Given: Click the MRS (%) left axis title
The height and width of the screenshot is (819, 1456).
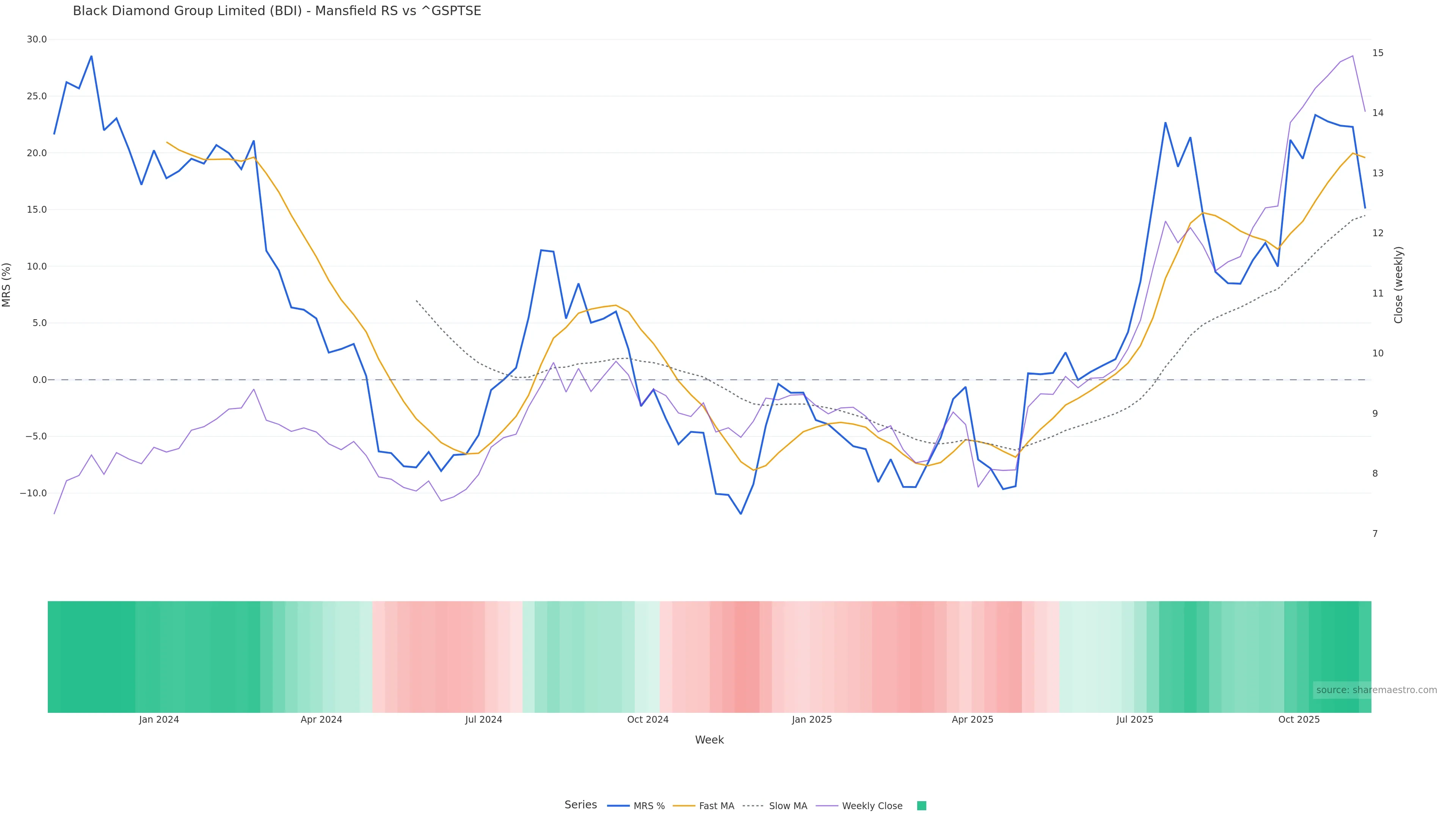Looking at the screenshot, I should coord(7,285).
